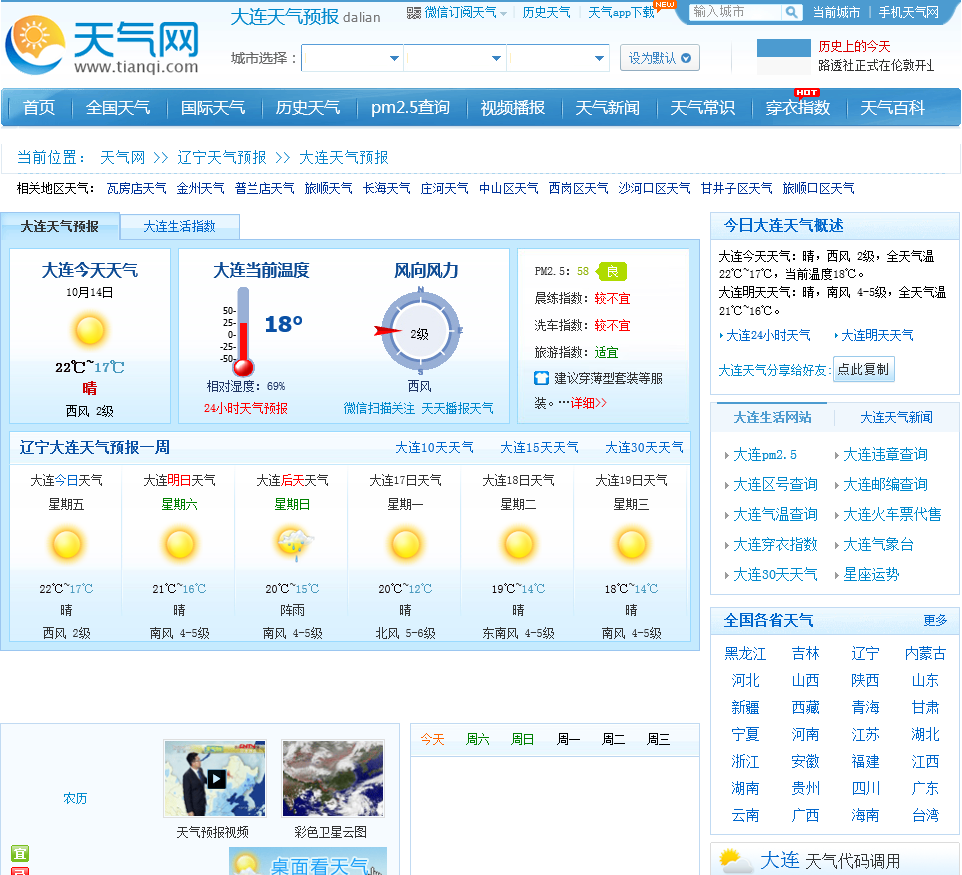Image resolution: width=962 pixels, height=875 pixels.
Task: Click the WeChat QR code icon
Action: click(414, 12)
